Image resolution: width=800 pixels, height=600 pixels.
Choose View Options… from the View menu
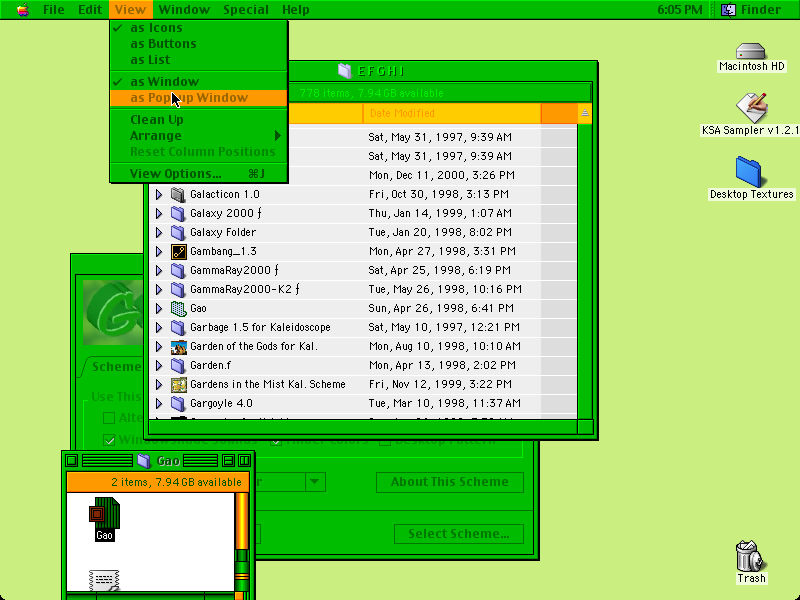point(198,174)
